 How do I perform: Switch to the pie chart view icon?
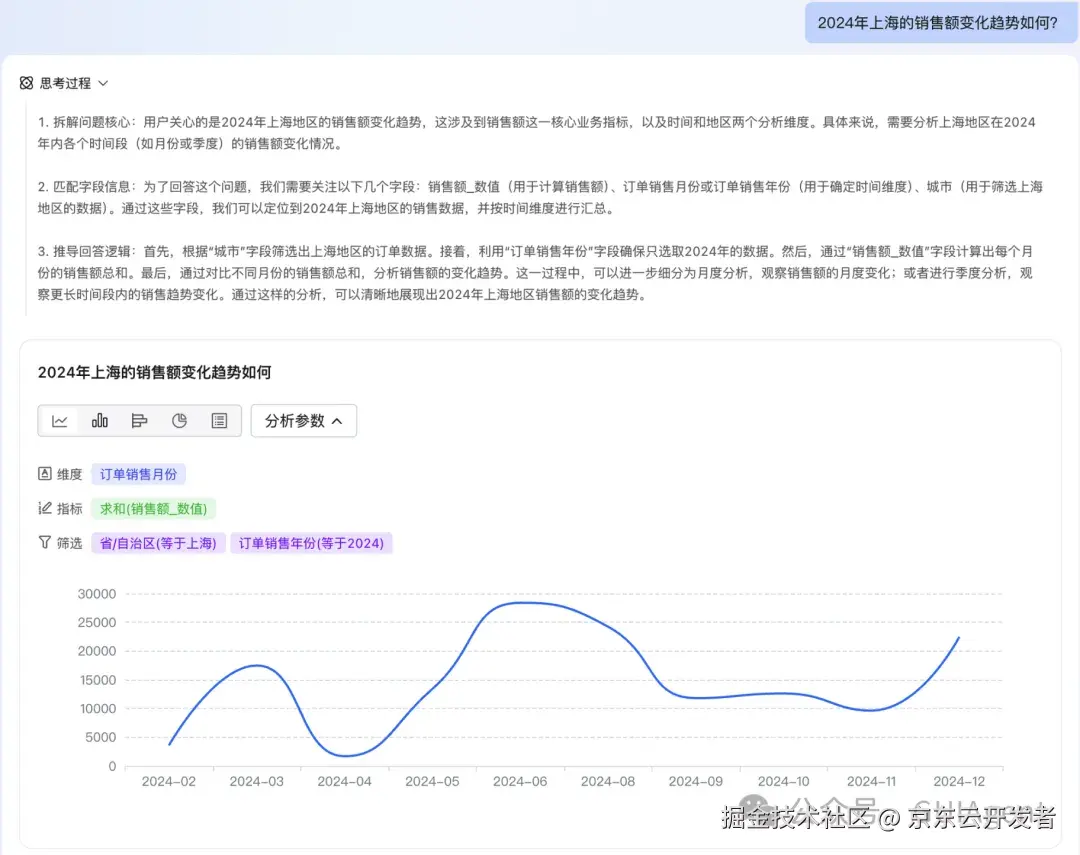point(179,420)
